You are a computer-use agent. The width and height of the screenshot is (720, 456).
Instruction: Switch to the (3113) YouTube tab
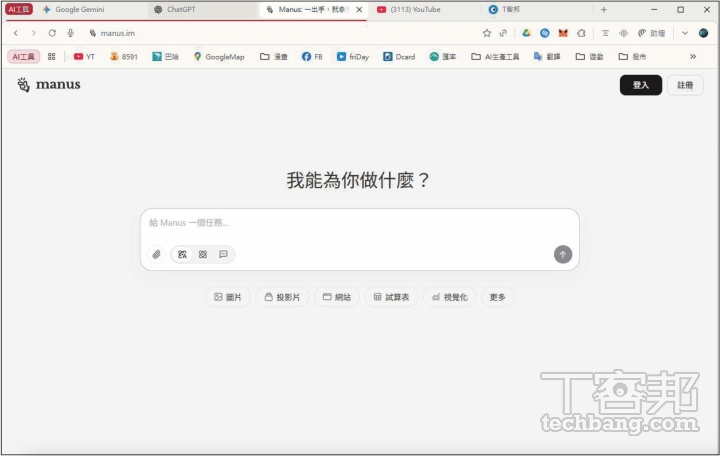[425, 9]
